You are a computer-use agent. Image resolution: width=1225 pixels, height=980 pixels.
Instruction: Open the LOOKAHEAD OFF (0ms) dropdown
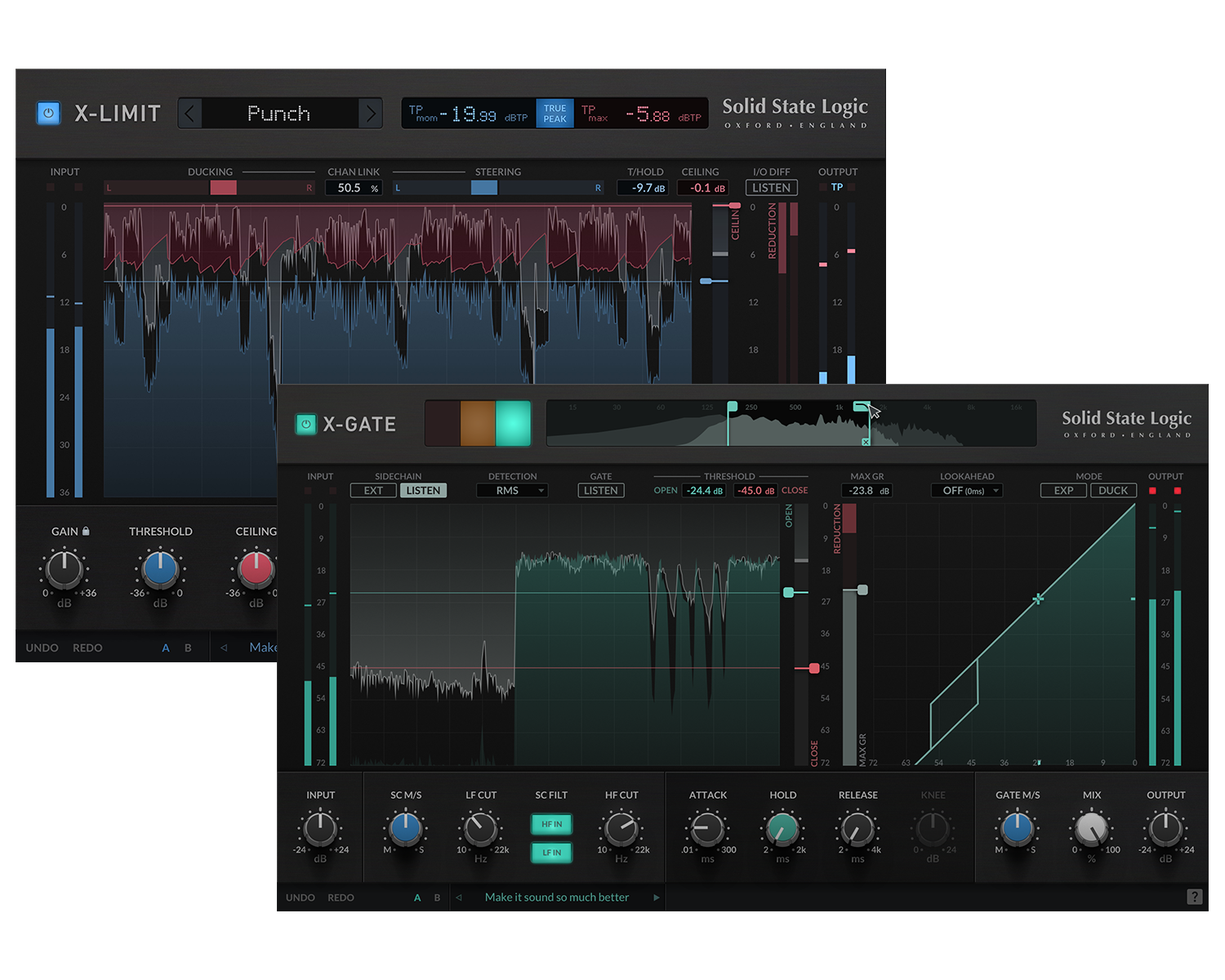pos(967,490)
